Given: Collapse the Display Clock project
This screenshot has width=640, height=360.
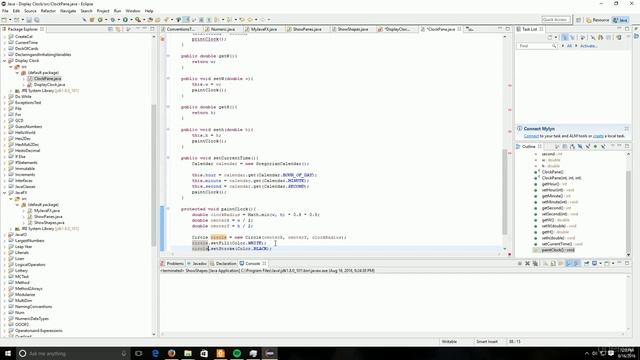Looking at the screenshot, I should coord(4,60).
